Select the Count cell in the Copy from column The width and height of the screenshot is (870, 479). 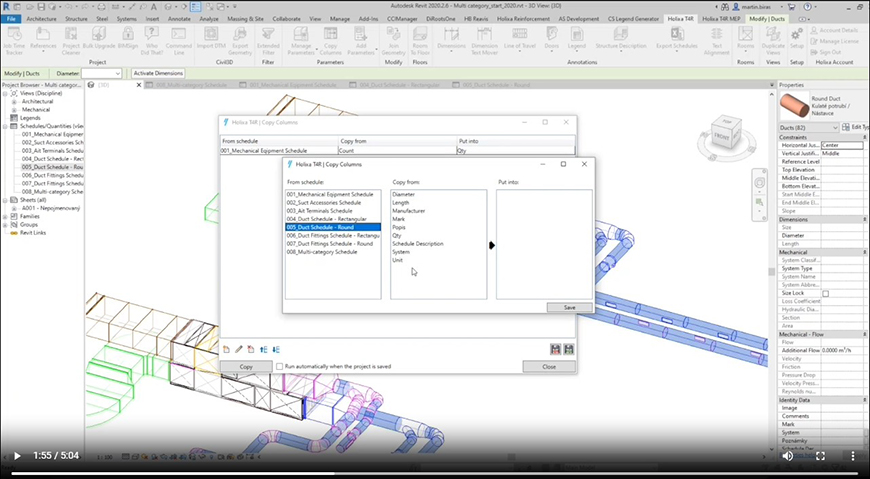pyautogui.click(x=397, y=150)
